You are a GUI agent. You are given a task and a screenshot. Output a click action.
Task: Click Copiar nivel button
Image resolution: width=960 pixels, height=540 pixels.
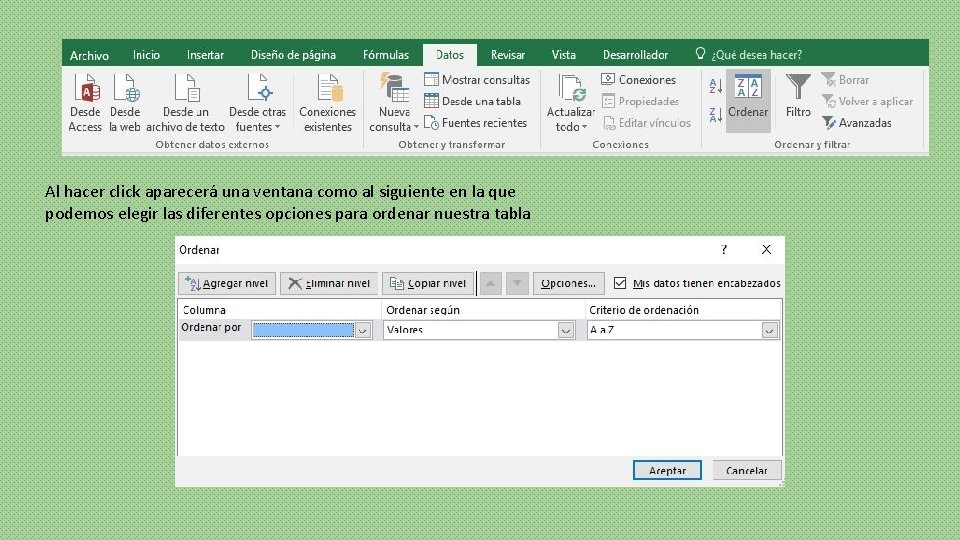428,283
